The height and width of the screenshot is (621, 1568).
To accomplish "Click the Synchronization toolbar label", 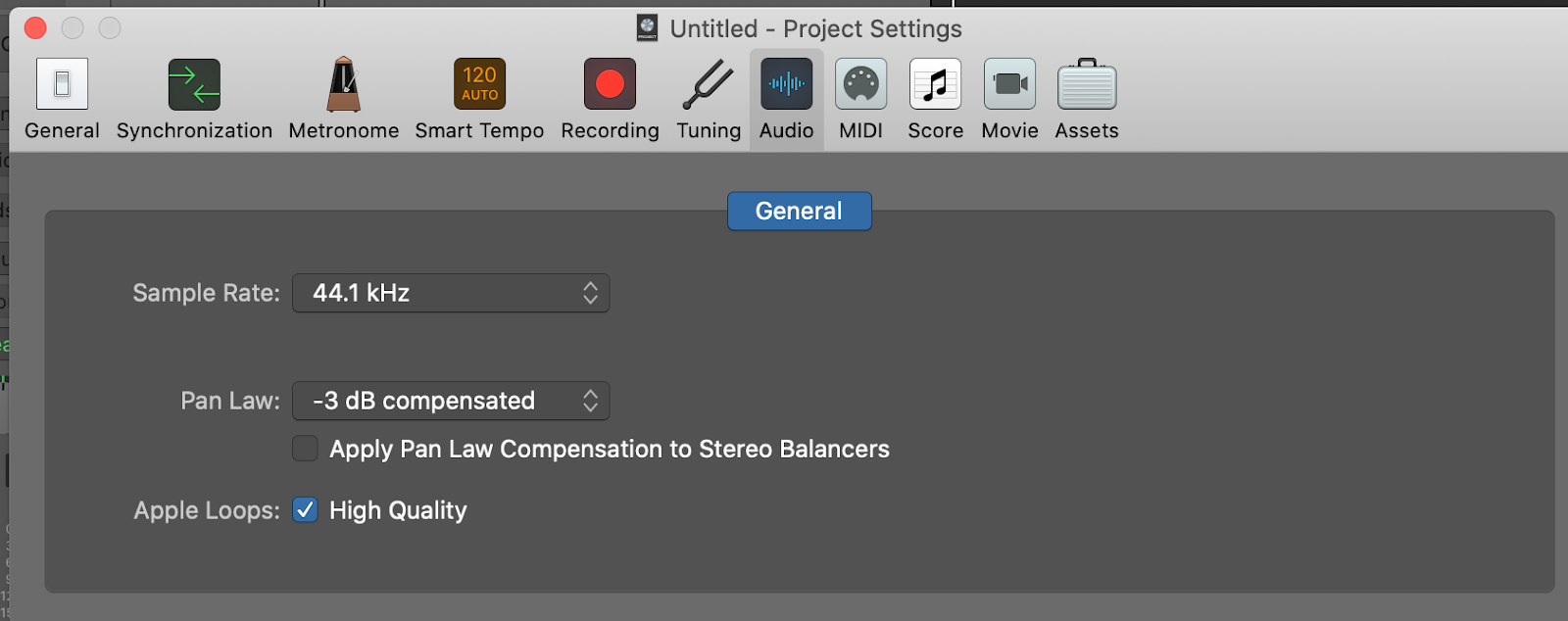I will [194, 130].
